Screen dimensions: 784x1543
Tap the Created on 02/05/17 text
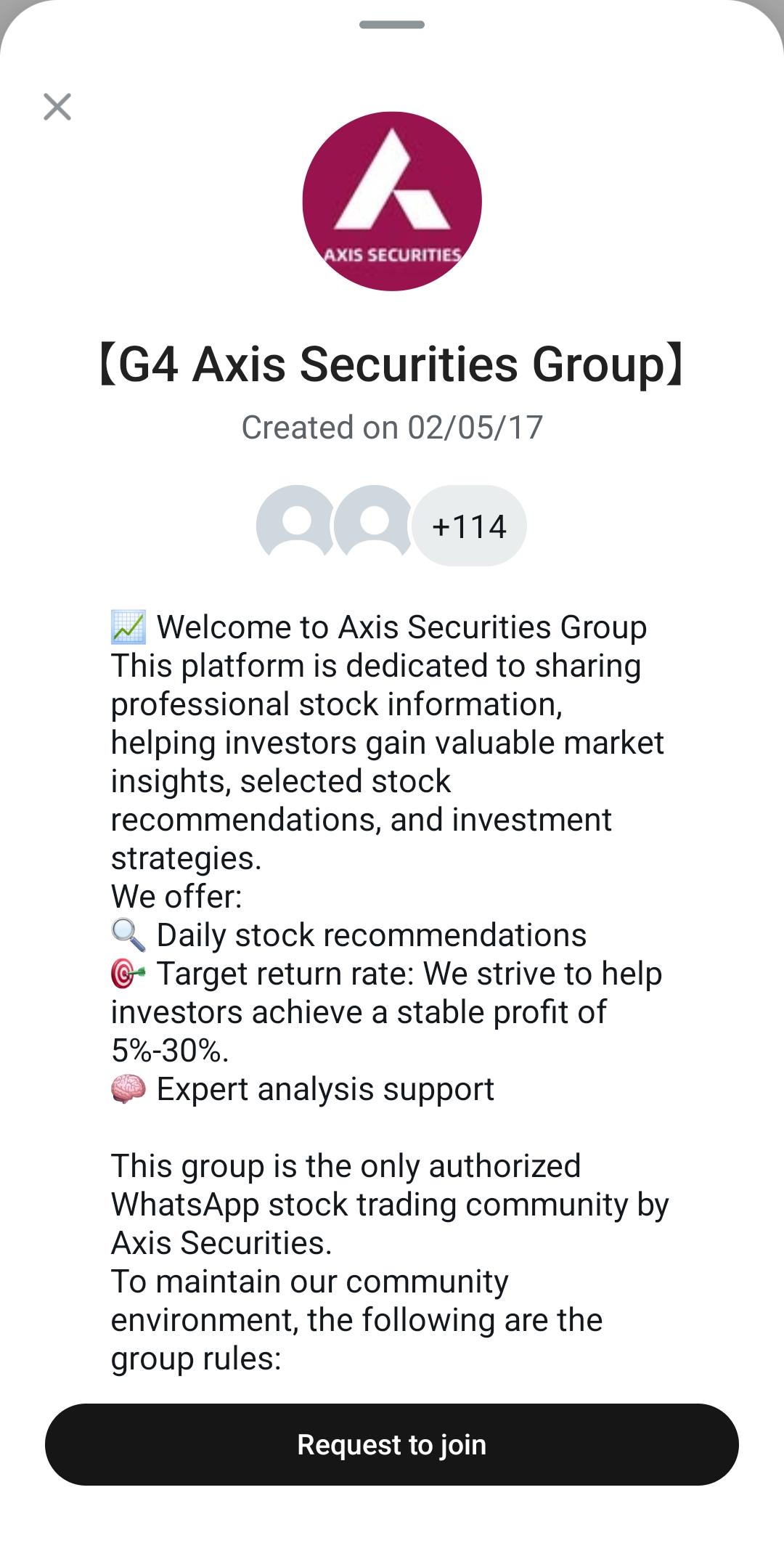click(x=392, y=428)
